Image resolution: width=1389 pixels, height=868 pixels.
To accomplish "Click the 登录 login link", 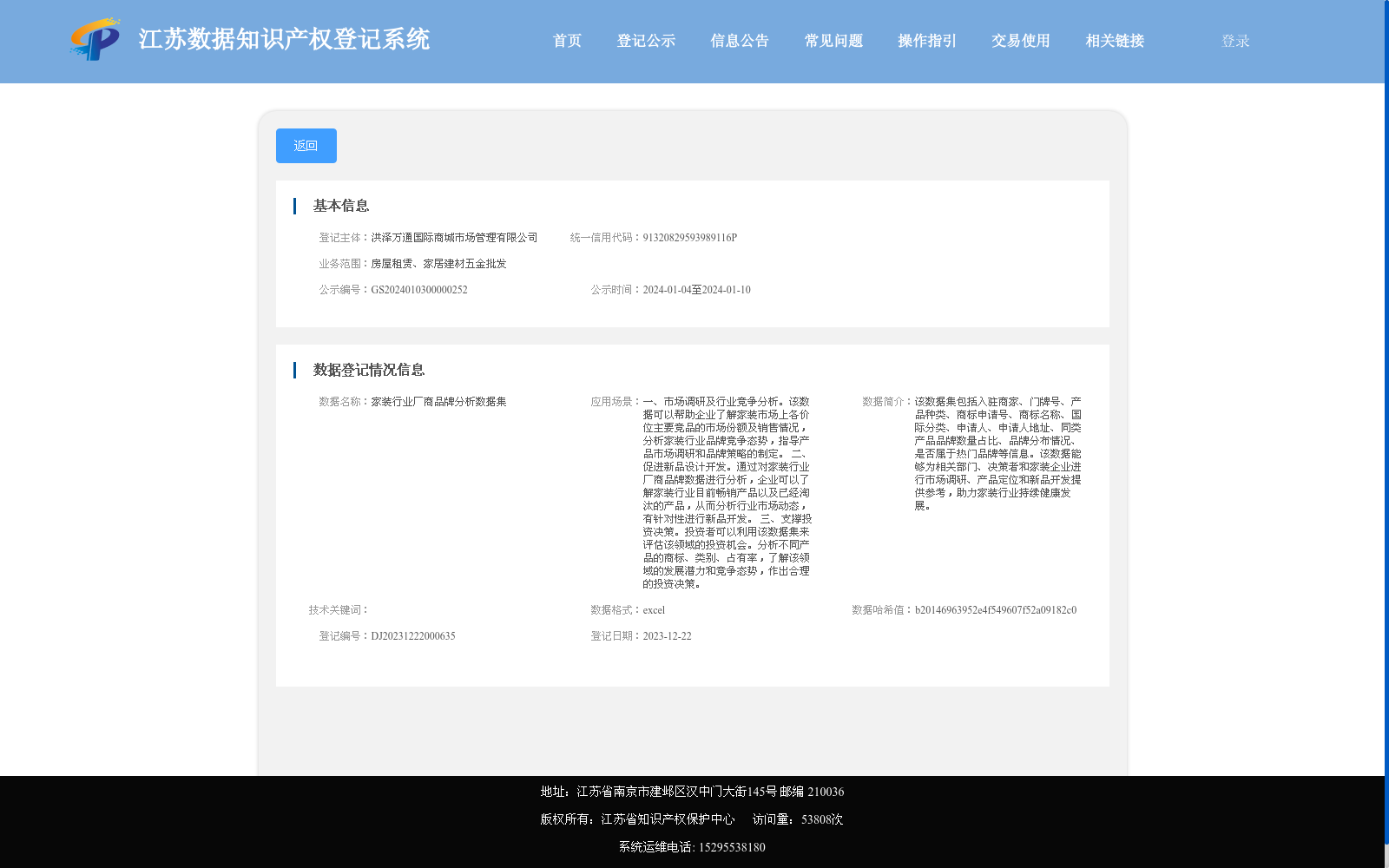I will (1235, 41).
